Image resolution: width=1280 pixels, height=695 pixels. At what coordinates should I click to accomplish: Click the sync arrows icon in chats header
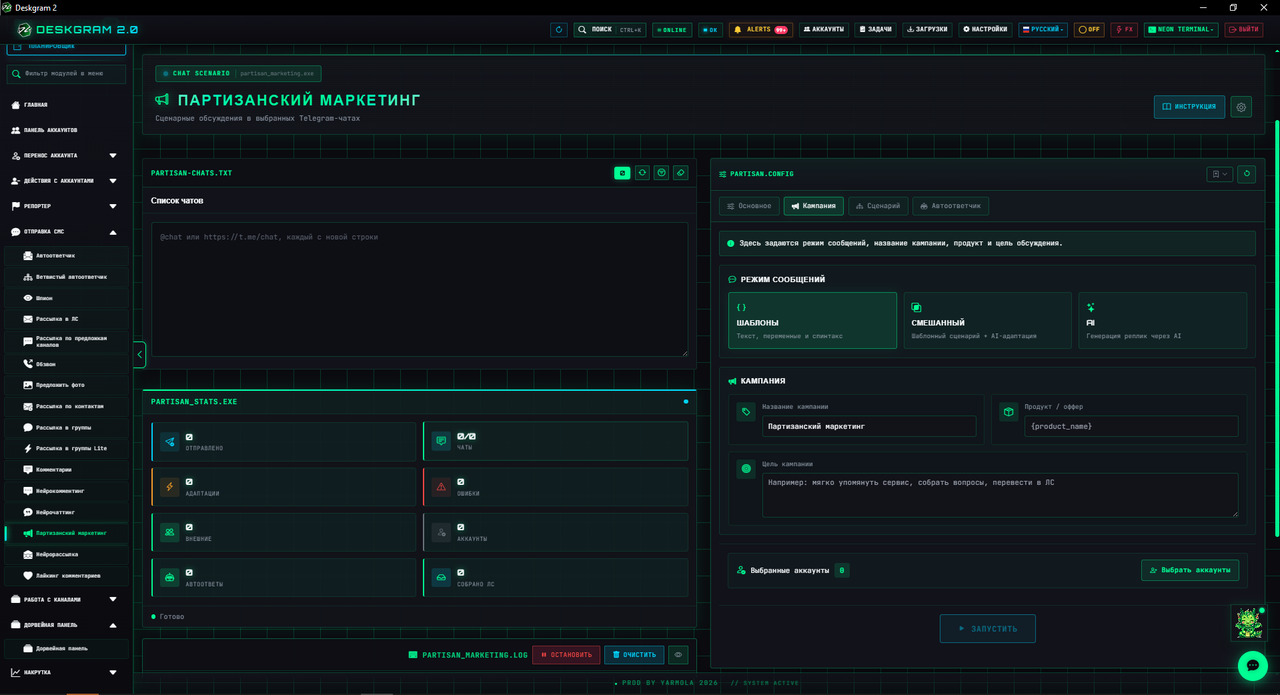[x=642, y=173]
